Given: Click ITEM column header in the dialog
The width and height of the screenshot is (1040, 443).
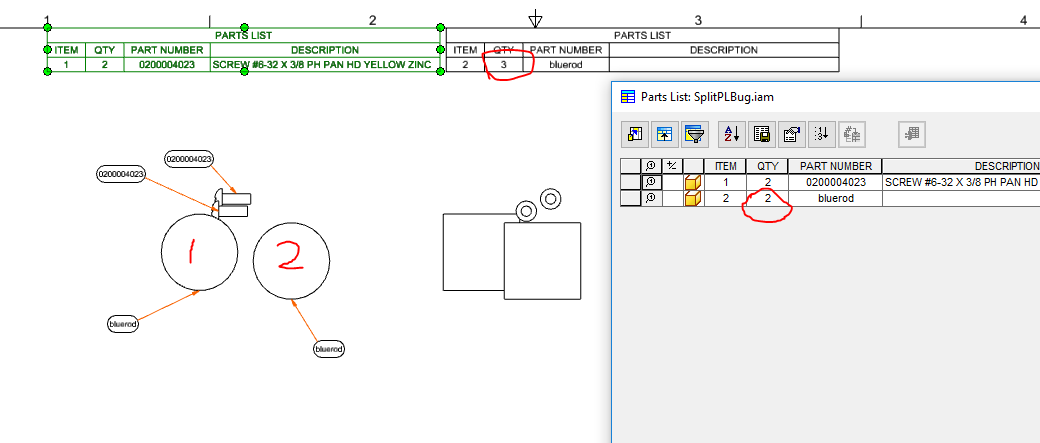Looking at the screenshot, I should click(726, 166).
